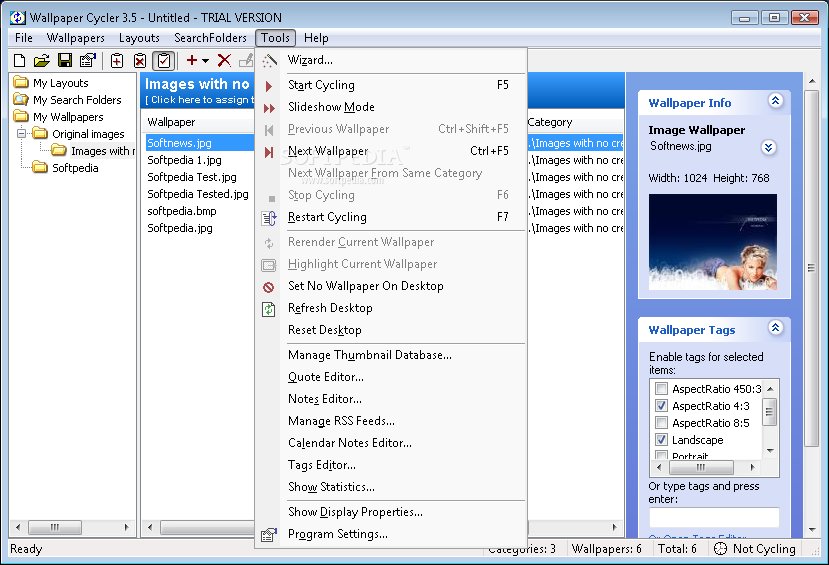Screen dimensions: 829x565
Task: Choose Show Statistics... entry
Action: click(391, 487)
